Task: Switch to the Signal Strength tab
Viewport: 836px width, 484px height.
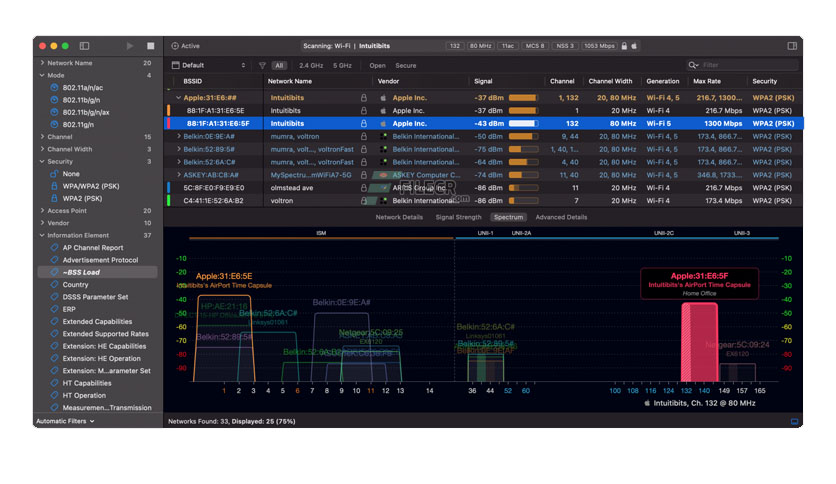Action: [x=458, y=217]
